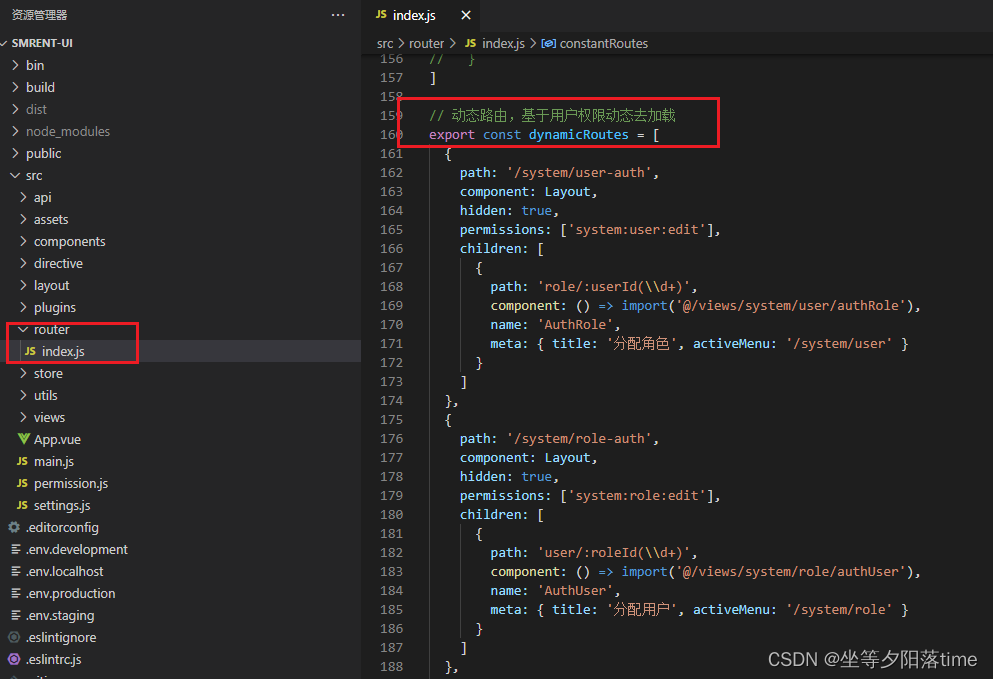Click the router breadcrumb segment
Viewport: 993px width, 679px height.
coord(426,43)
